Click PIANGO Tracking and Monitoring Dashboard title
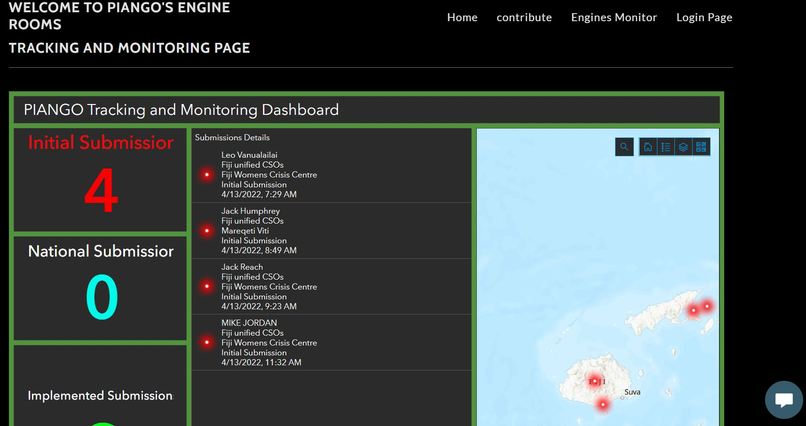Viewport: 806px width, 426px height. (x=181, y=110)
